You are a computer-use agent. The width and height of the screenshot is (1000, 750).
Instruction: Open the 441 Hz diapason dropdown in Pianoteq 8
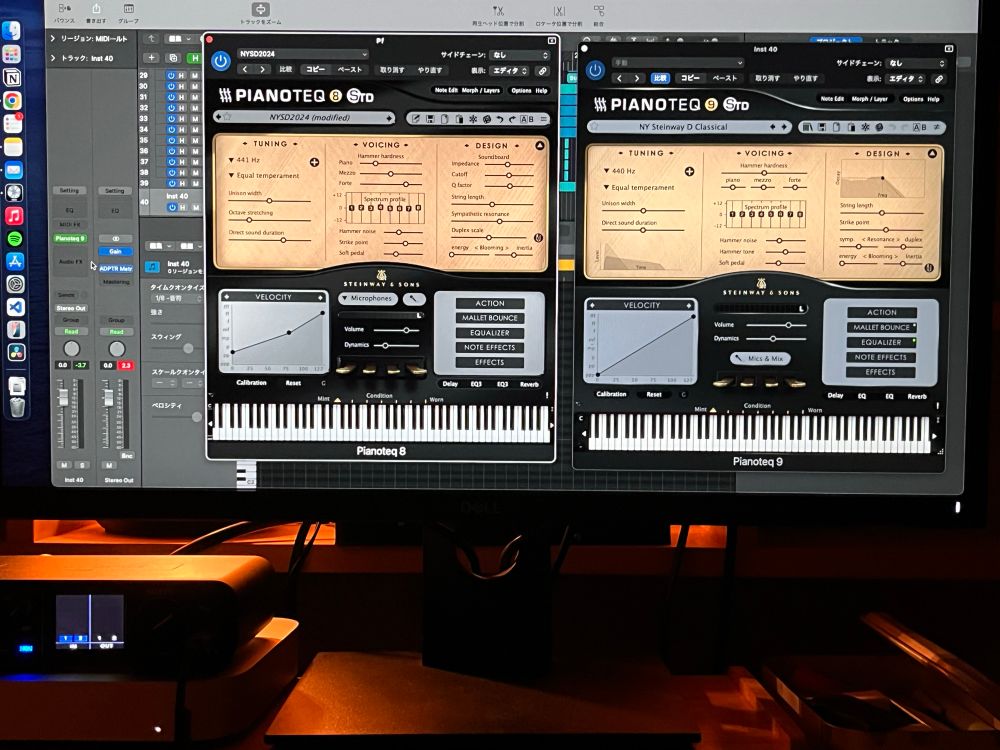click(x=244, y=160)
